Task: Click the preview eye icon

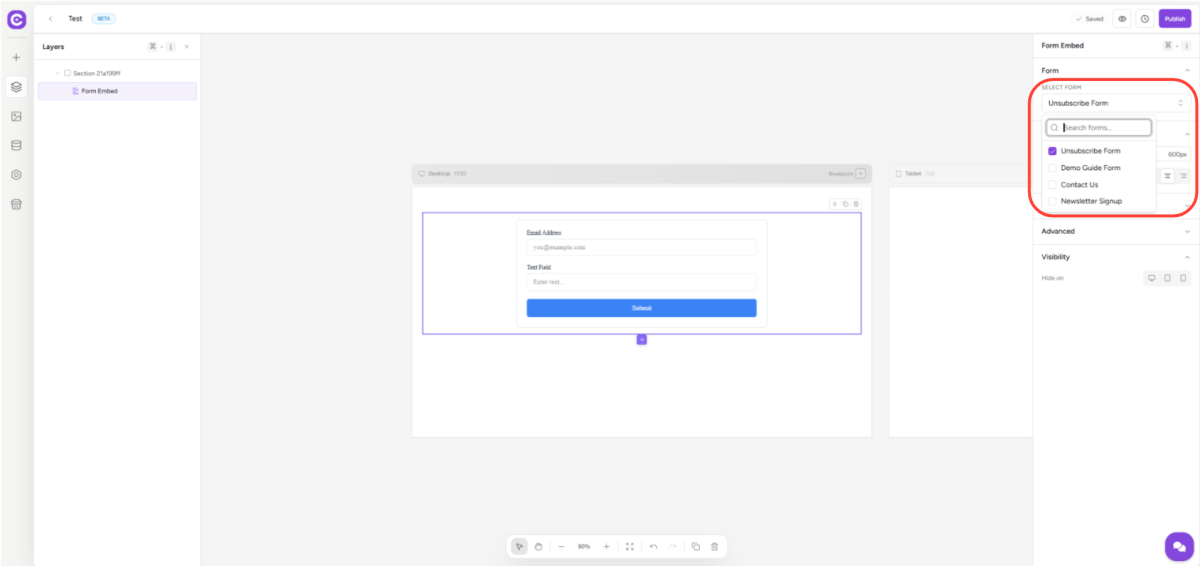Action: coord(1122,19)
